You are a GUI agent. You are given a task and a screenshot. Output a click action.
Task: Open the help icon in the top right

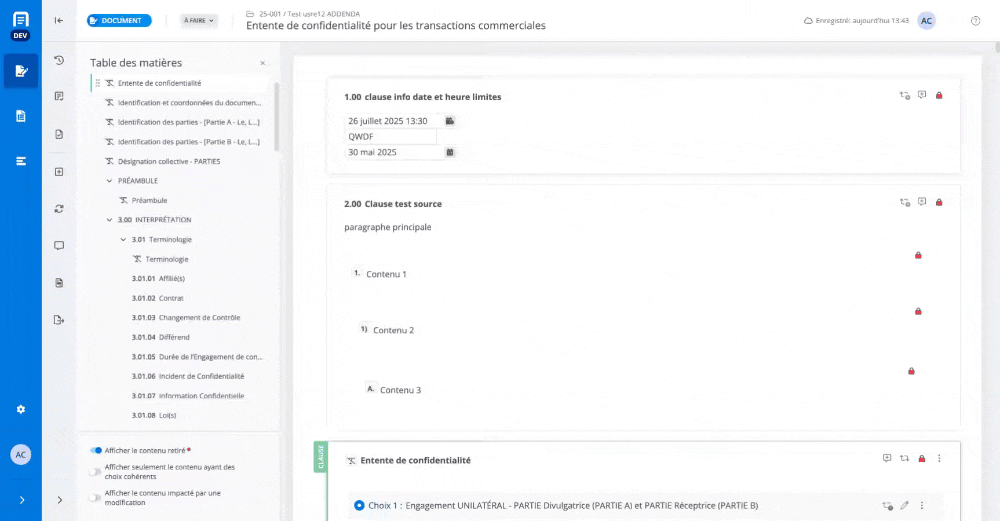[x=975, y=21]
